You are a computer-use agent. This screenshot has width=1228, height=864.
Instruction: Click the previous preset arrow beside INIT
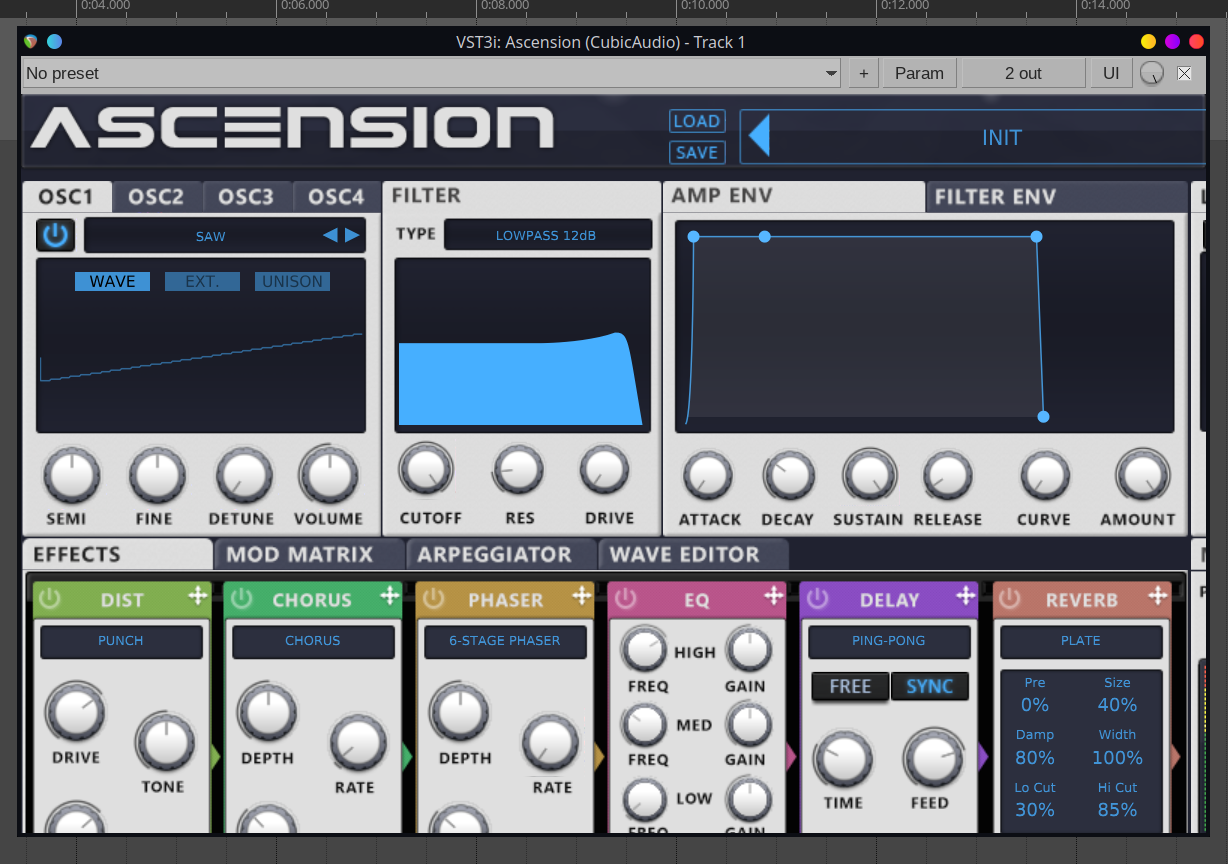coord(758,135)
